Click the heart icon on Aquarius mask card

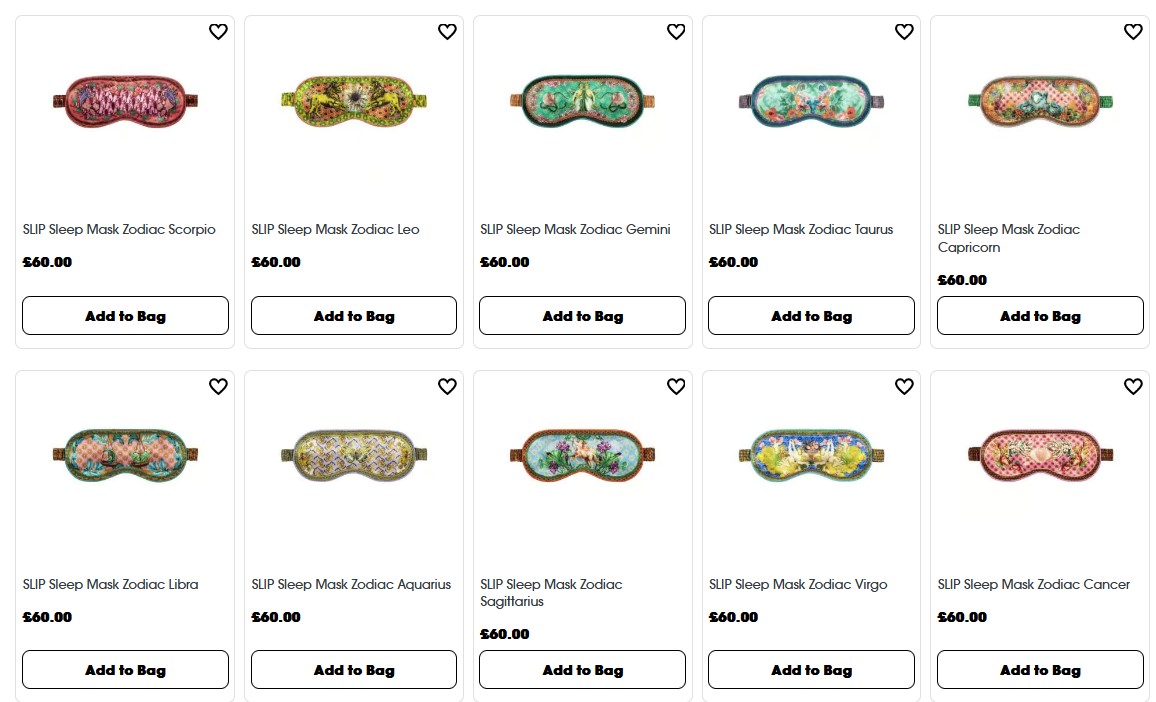click(447, 386)
